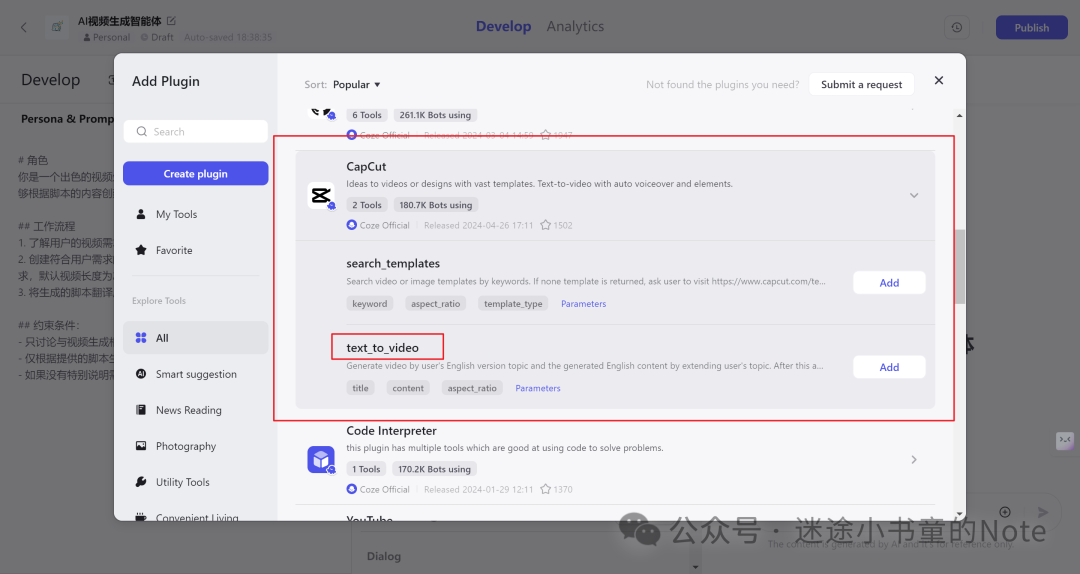Click the keyword parameter tag
The height and width of the screenshot is (574, 1080).
tap(370, 304)
